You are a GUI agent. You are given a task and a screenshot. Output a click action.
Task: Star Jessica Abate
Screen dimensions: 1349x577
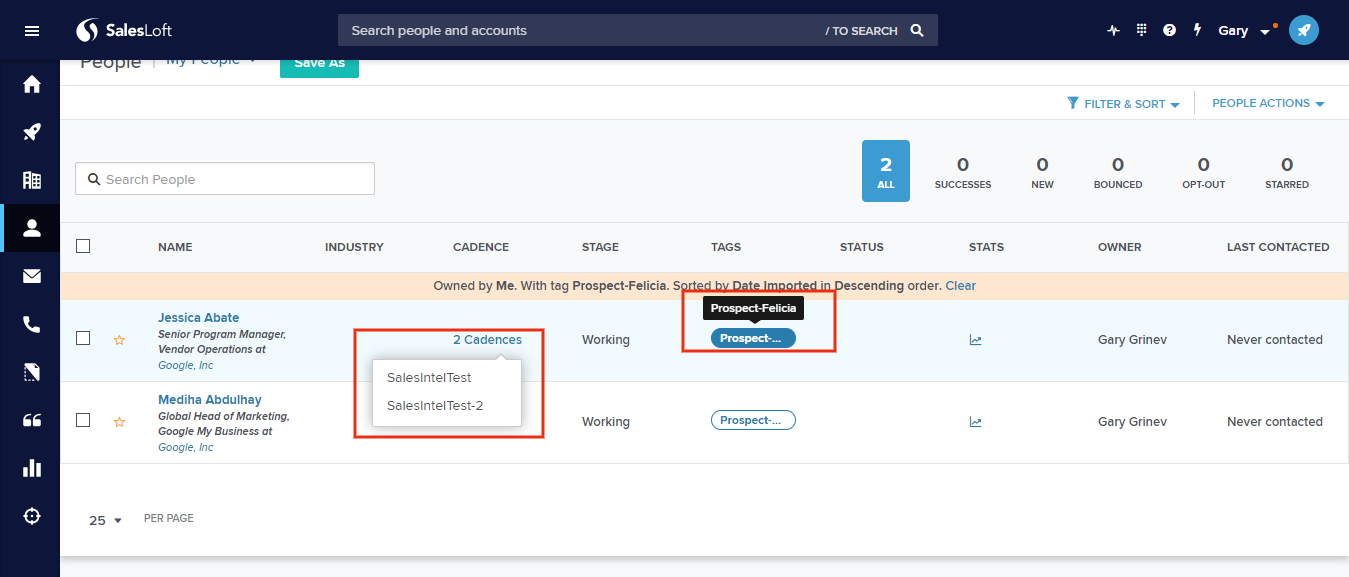click(119, 340)
